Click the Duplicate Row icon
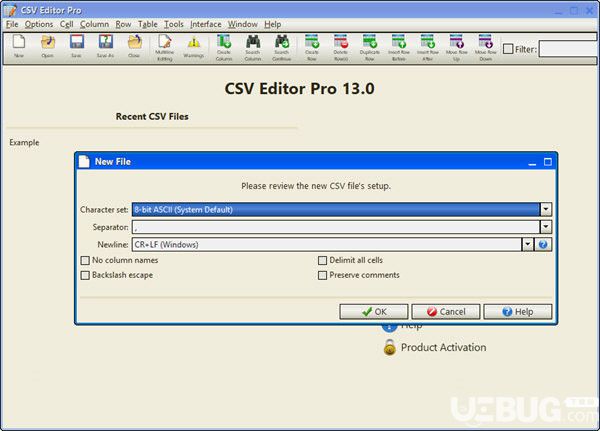Viewport: 600px width, 431px height. [370, 41]
